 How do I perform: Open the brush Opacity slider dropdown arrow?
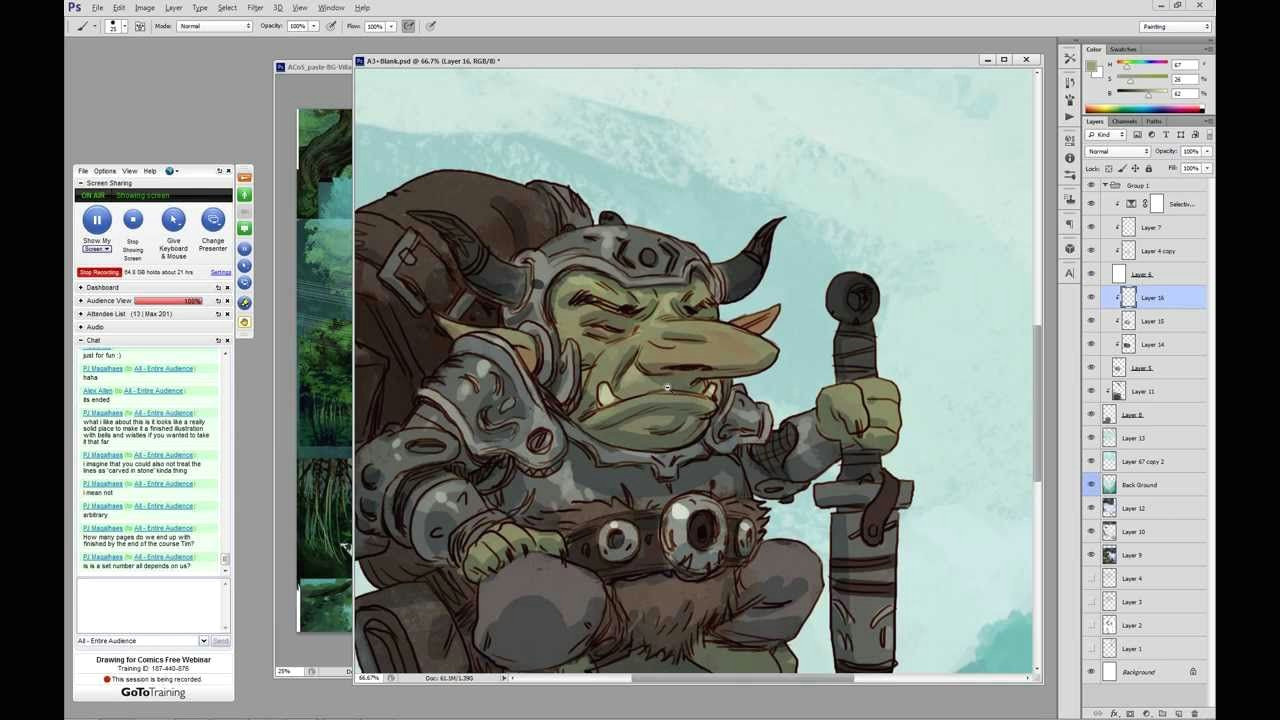coord(314,26)
